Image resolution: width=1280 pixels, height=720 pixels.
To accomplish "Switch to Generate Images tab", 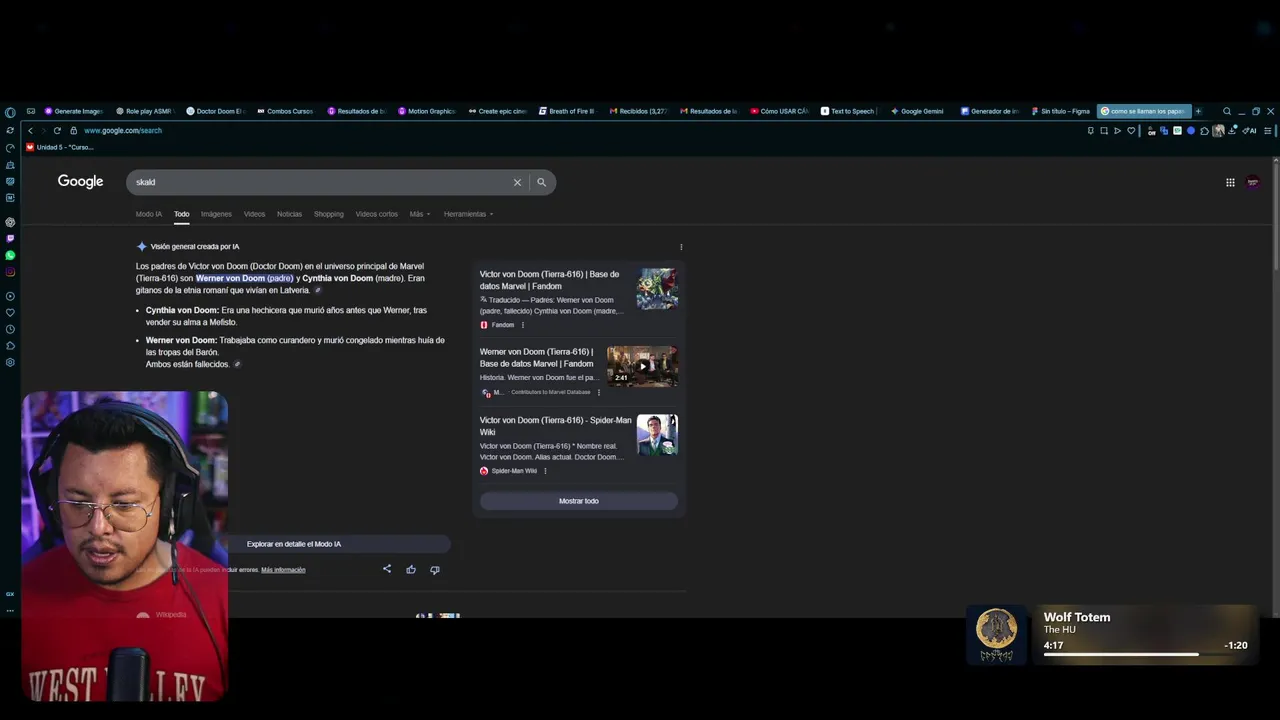I will coord(72,111).
